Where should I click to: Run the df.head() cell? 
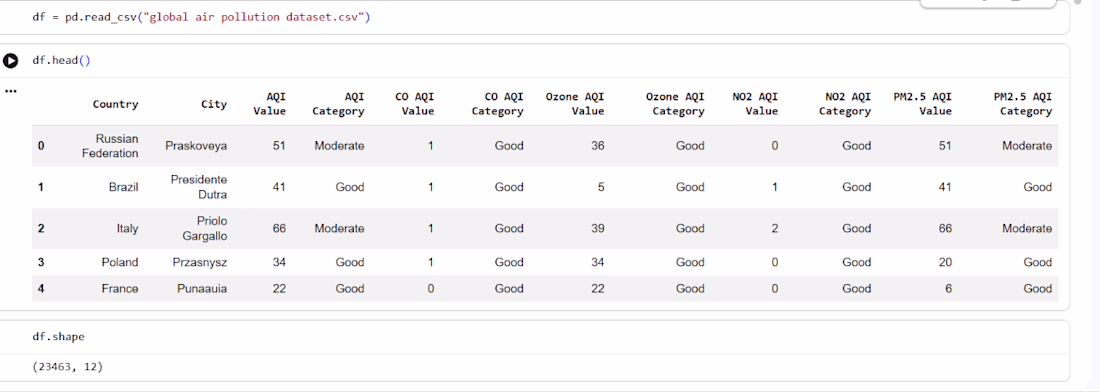[x=11, y=60]
